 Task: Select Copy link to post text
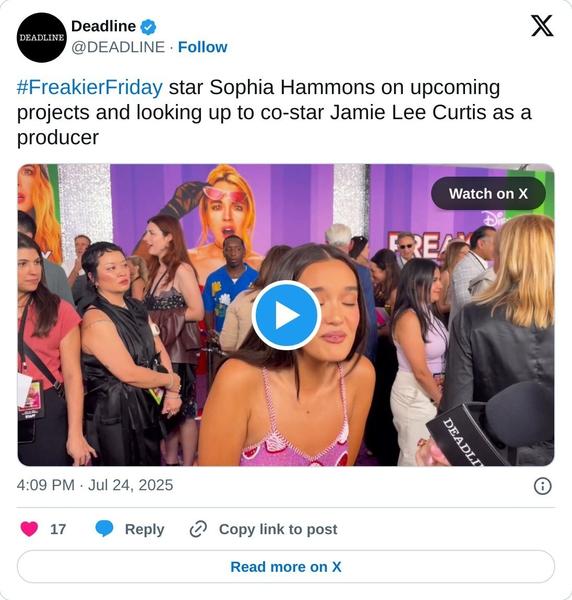[278, 529]
